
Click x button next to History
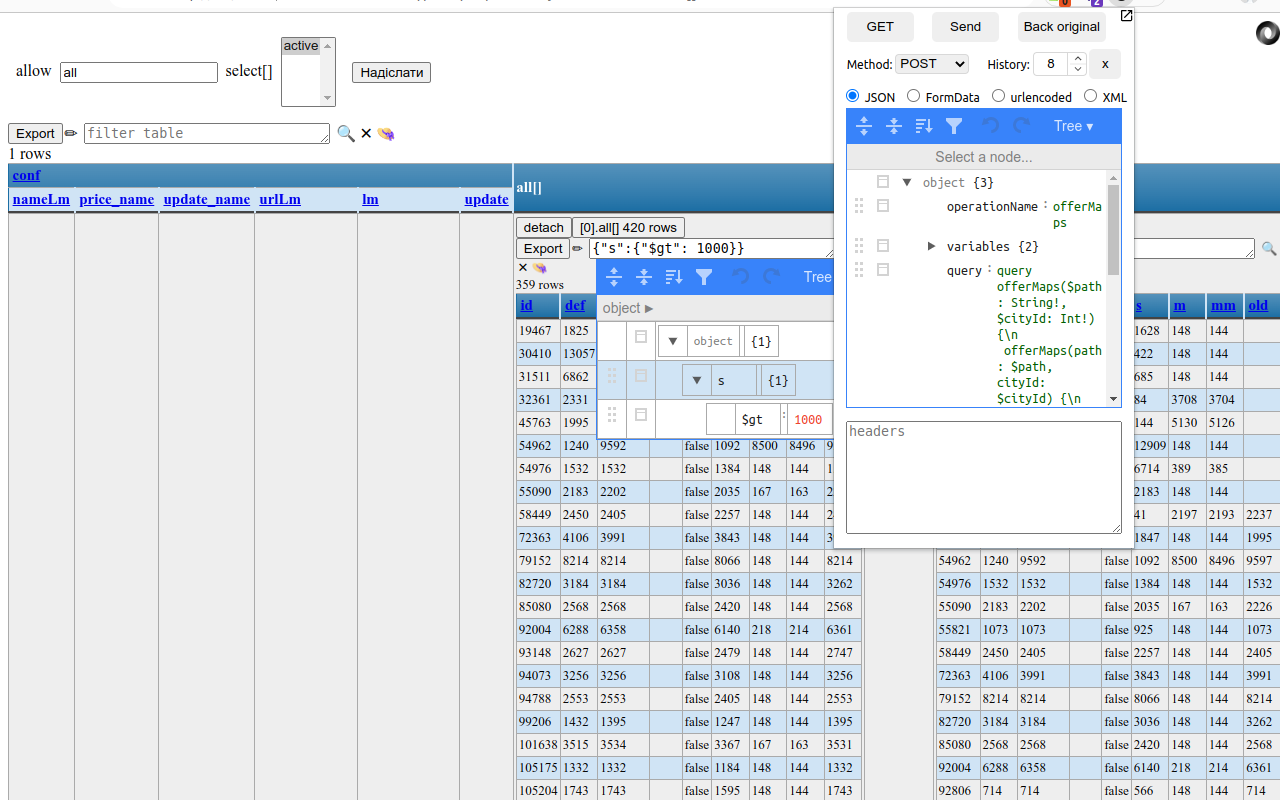1105,64
